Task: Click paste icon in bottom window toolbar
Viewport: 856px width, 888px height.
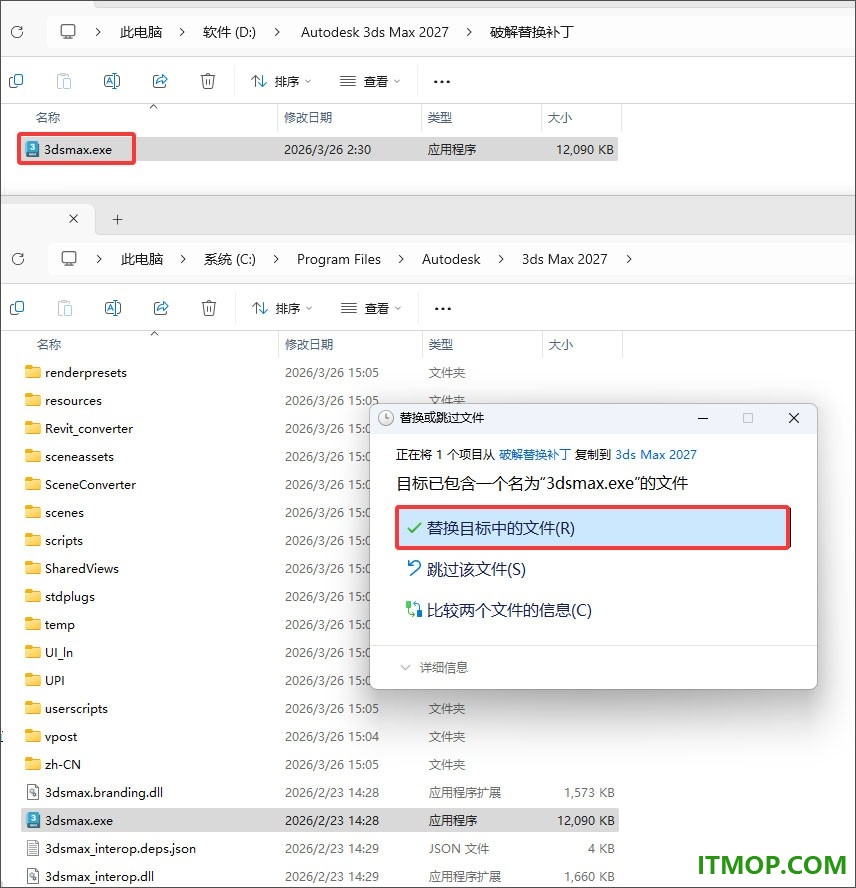Action: tap(65, 308)
